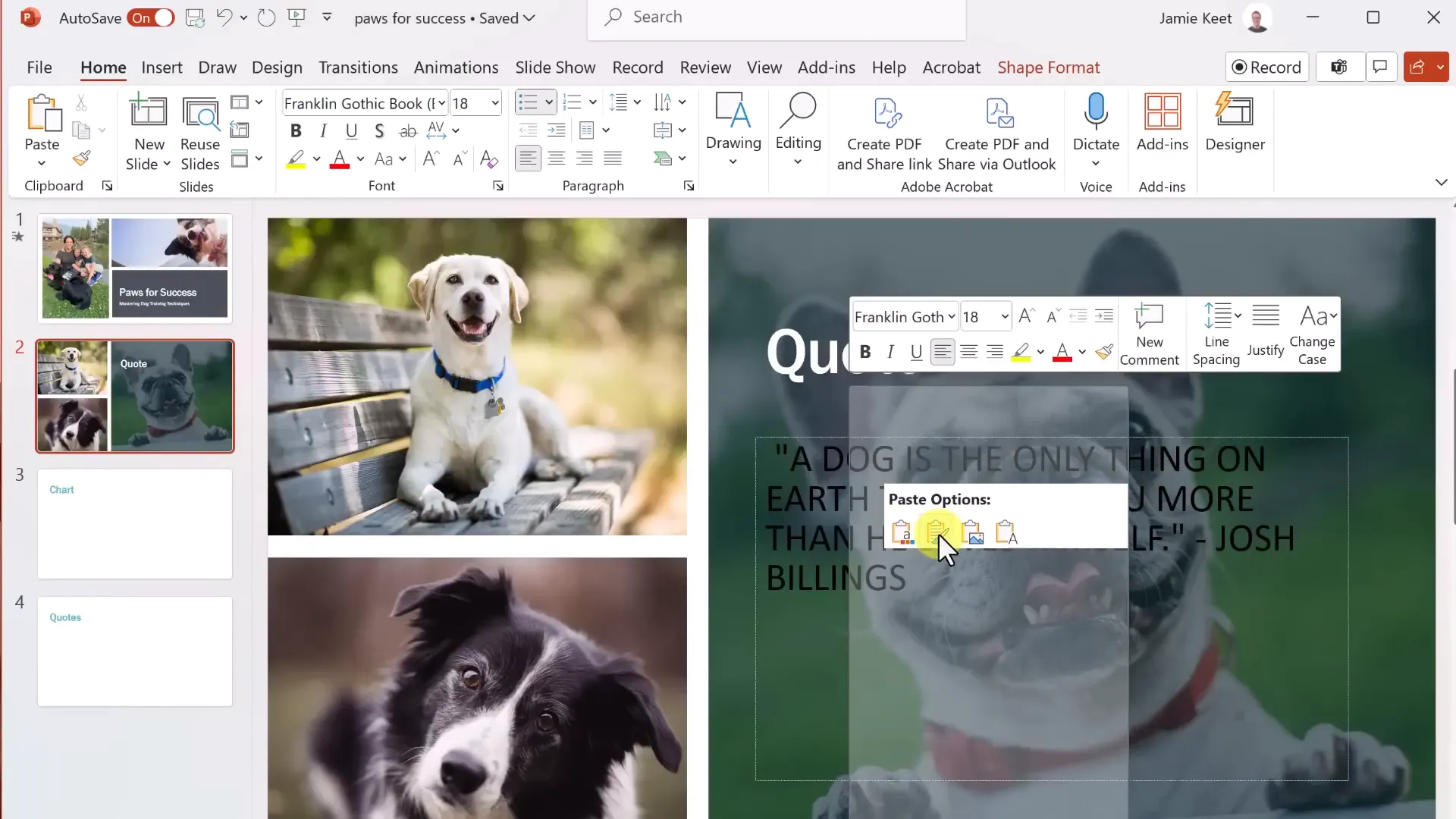Open the Shape Format tab
The height and width of the screenshot is (819, 1456).
point(1048,67)
